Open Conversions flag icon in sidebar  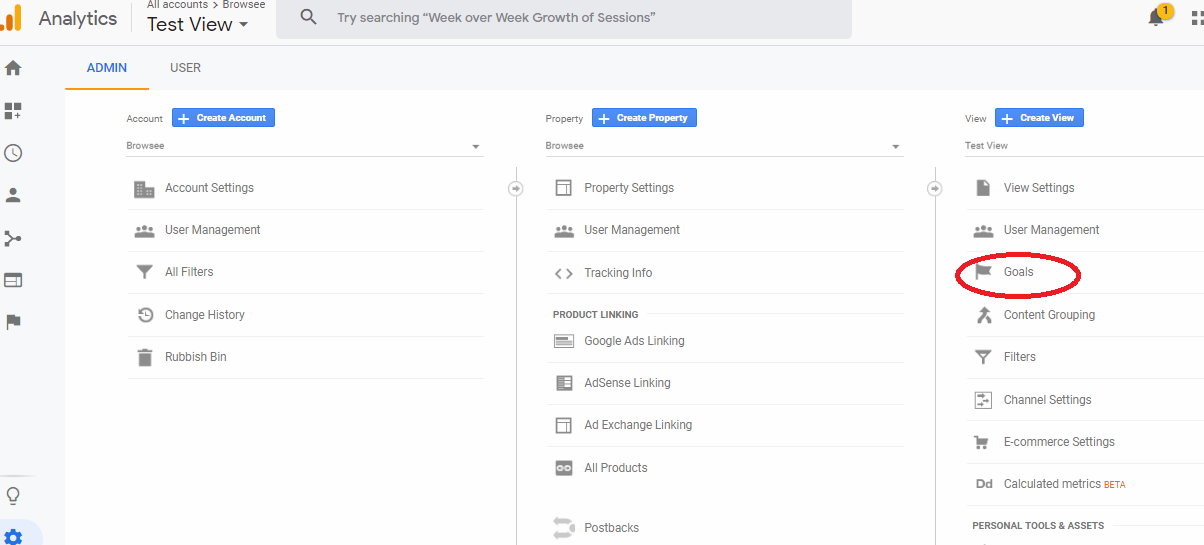pos(13,322)
